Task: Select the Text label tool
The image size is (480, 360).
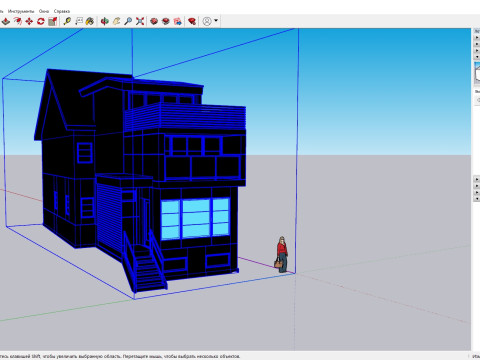Action: 79,22
